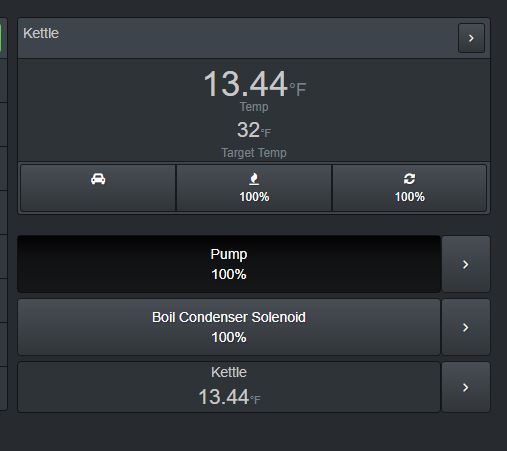Select the Kettle sensor tile name
This screenshot has width=507, height=451.
pyautogui.click(x=229, y=372)
